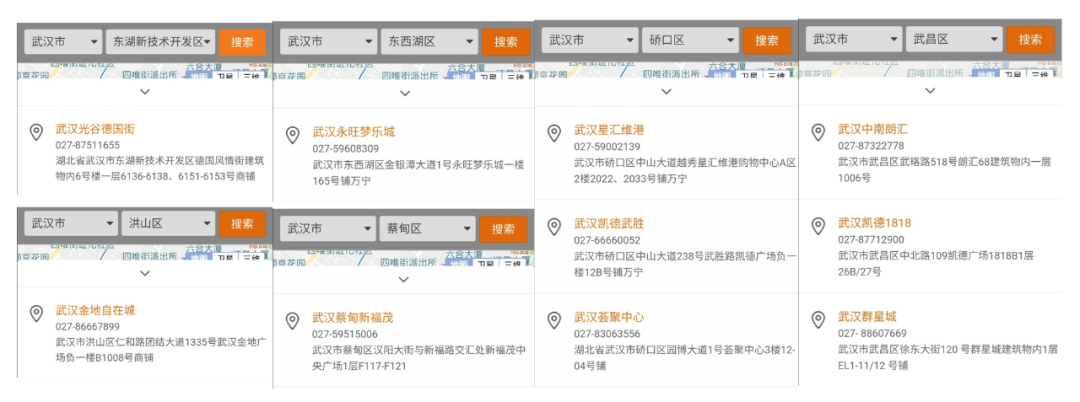Open the 武汉蔡甸新福茂 store link
The image size is (1080, 402).
click(x=353, y=317)
